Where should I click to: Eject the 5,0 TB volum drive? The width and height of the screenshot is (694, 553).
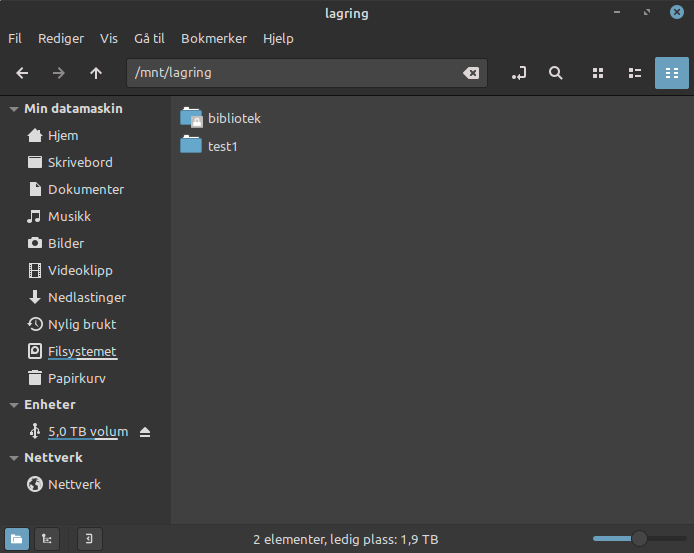pyautogui.click(x=145, y=432)
